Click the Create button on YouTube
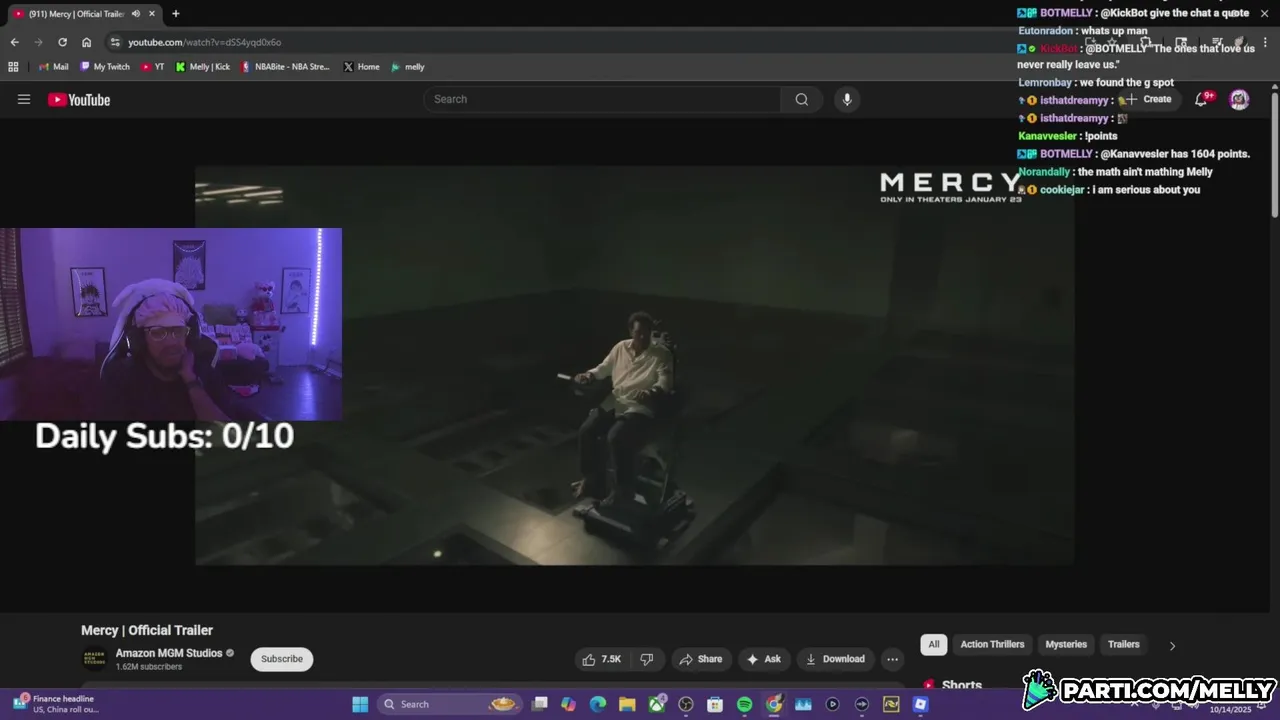The width and height of the screenshot is (1280, 720). coord(1148,99)
